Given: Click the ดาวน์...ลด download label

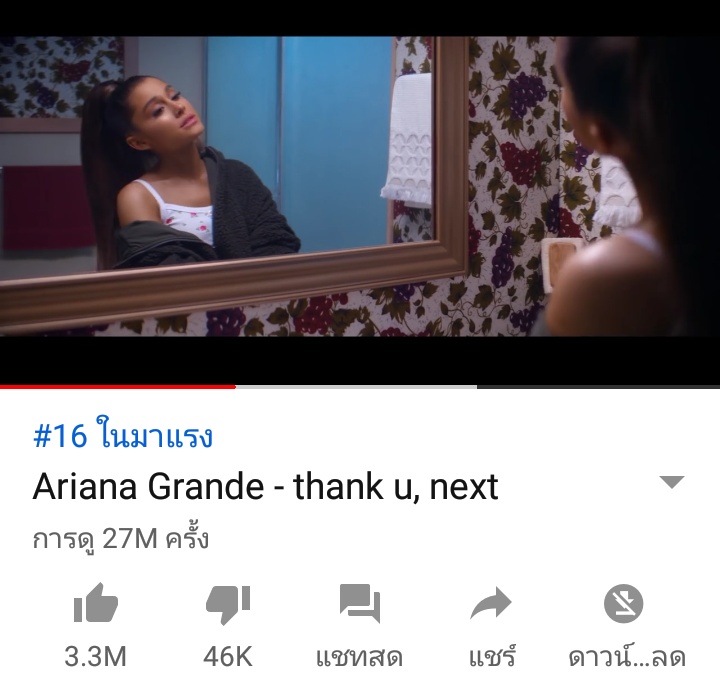Looking at the screenshot, I should tap(627, 656).
